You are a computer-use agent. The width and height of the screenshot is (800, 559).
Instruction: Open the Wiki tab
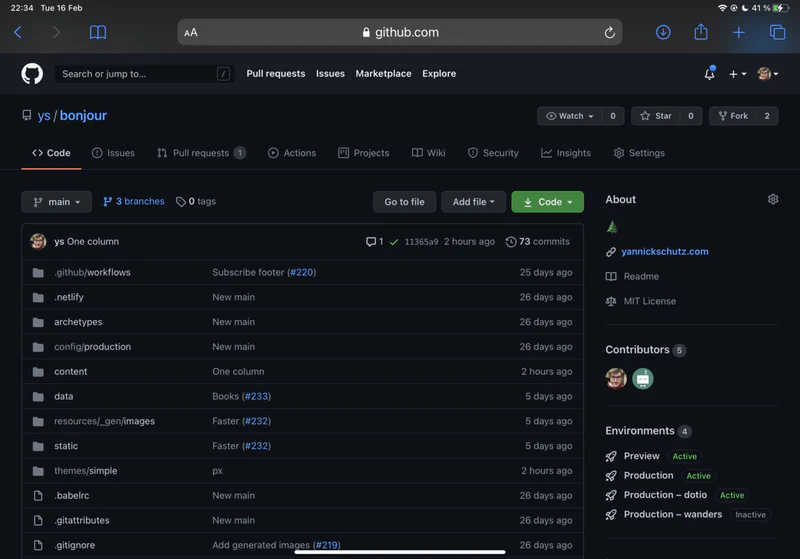pos(429,153)
